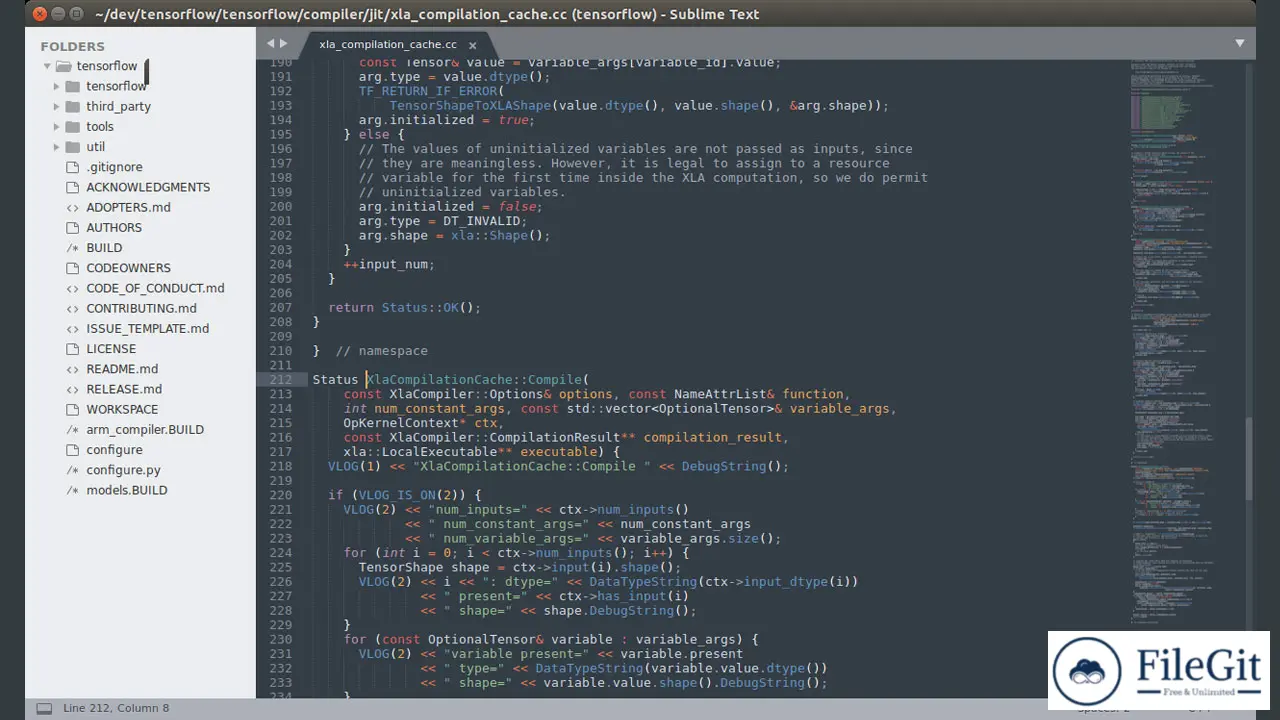The image size is (1280, 720).
Task: Expand the nested tensorflow subfolder arrow
Action: tap(57, 86)
